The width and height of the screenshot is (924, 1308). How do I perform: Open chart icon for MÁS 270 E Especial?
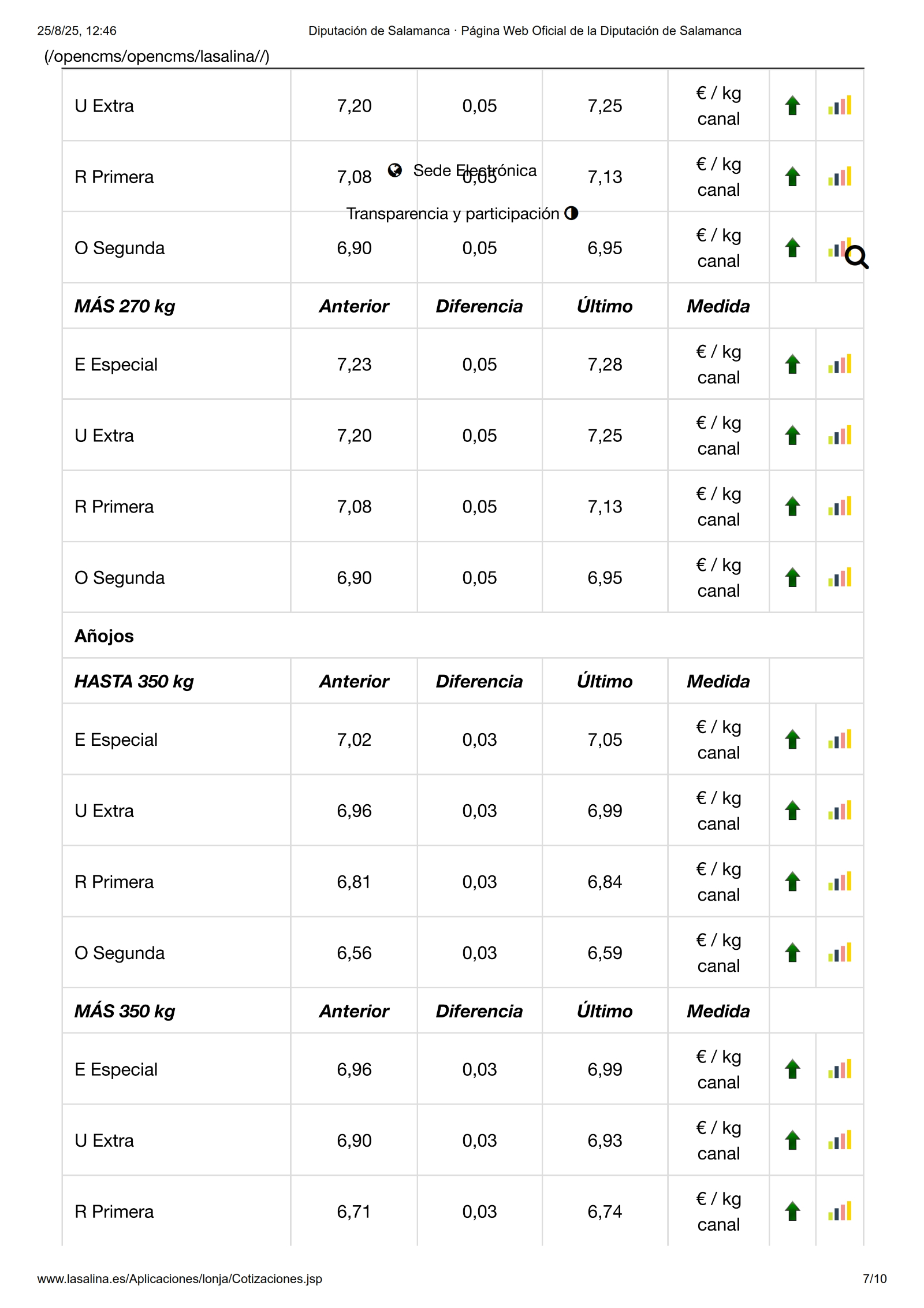pos(839,365)
